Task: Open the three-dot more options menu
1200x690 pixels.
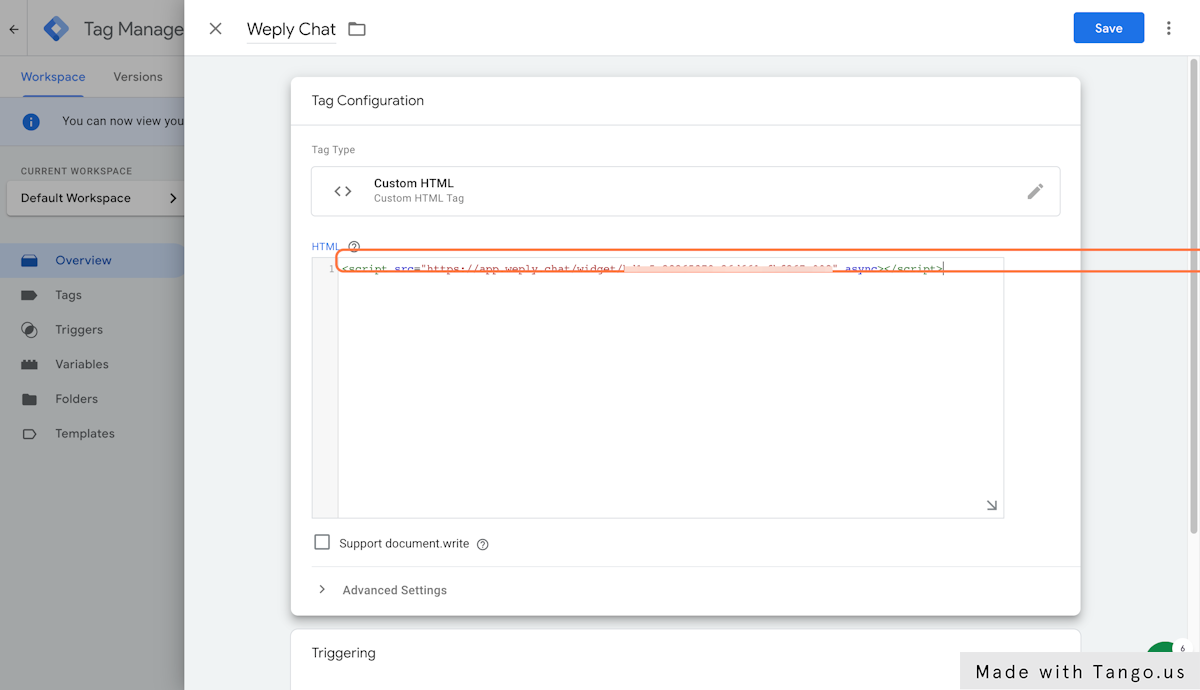Action: click(1168, 28)
